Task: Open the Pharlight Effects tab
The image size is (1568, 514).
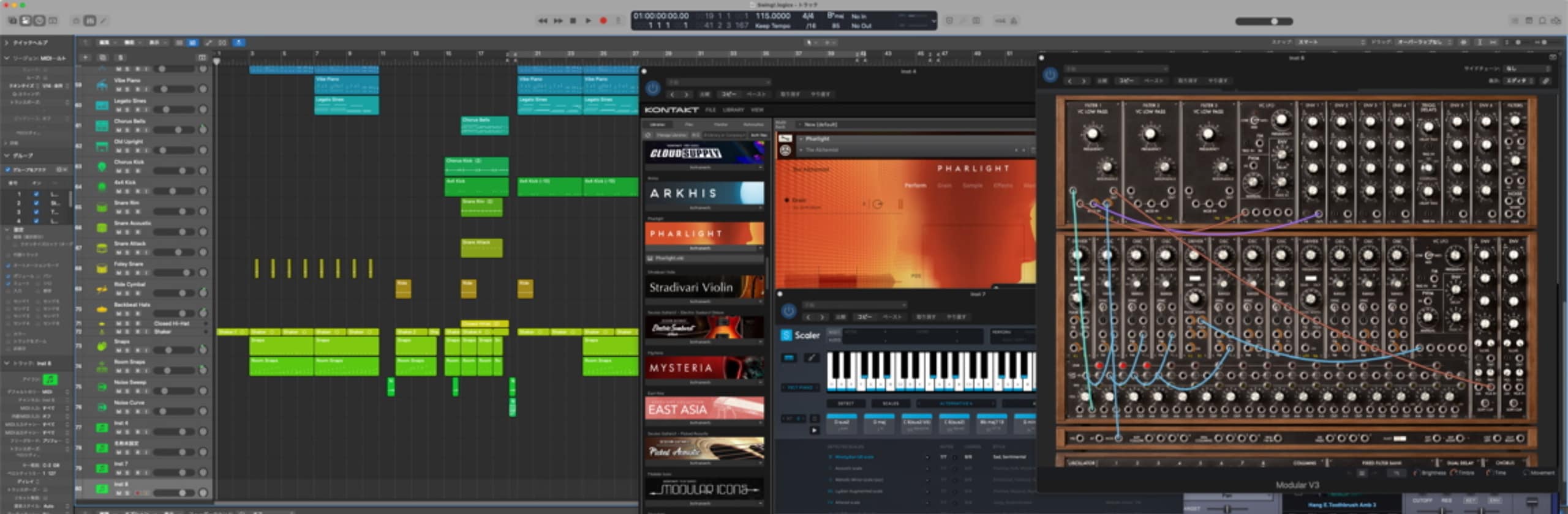Action: [x=1003, y=185]
